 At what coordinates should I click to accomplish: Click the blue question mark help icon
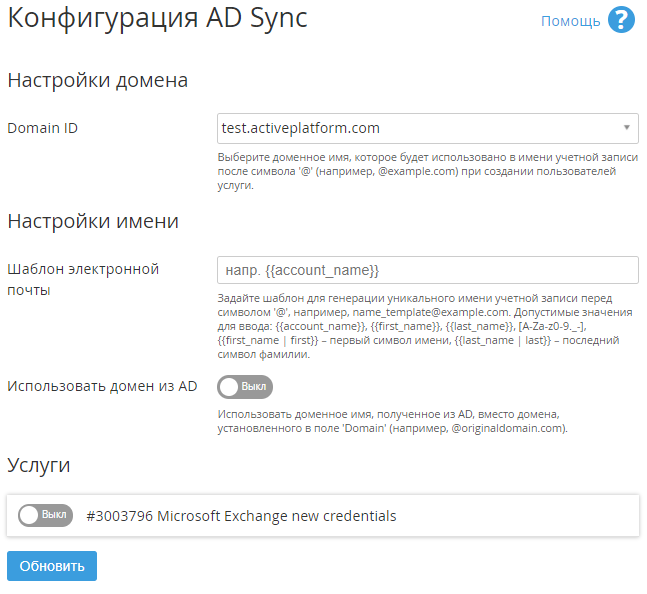621,21
